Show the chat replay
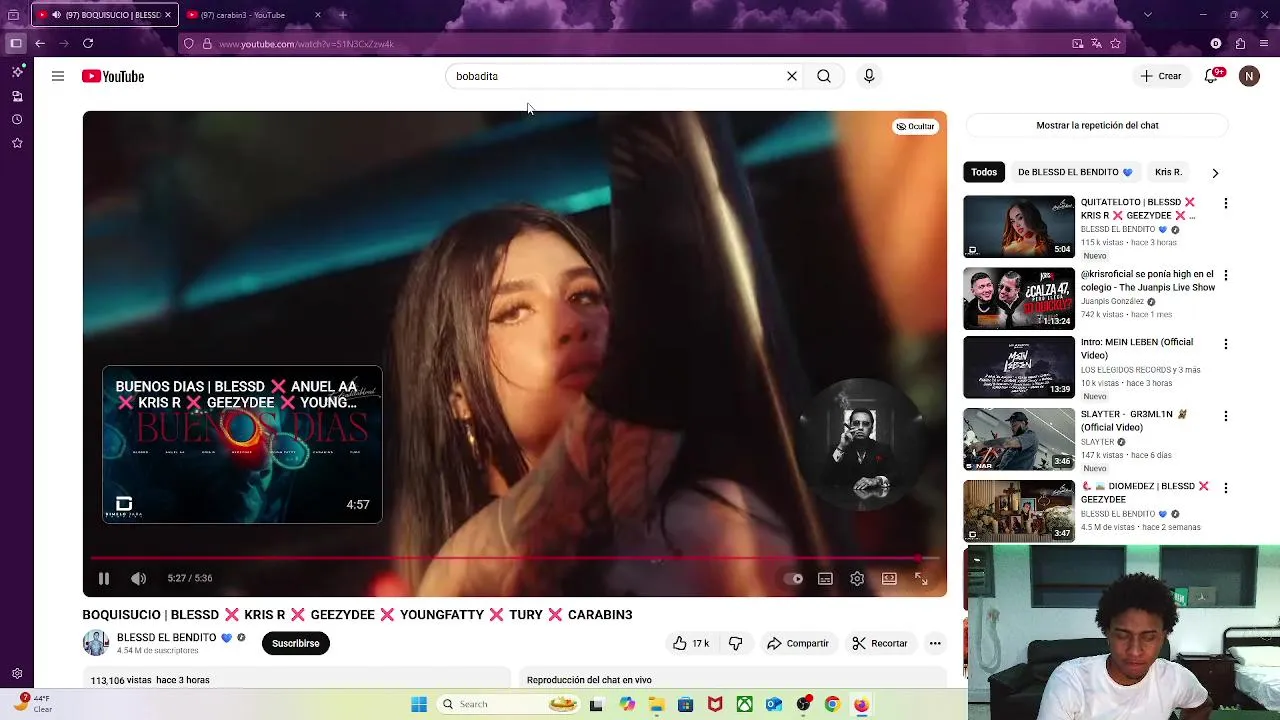The width and height of the screenshot is (1280, 720). coord(1097,125)
